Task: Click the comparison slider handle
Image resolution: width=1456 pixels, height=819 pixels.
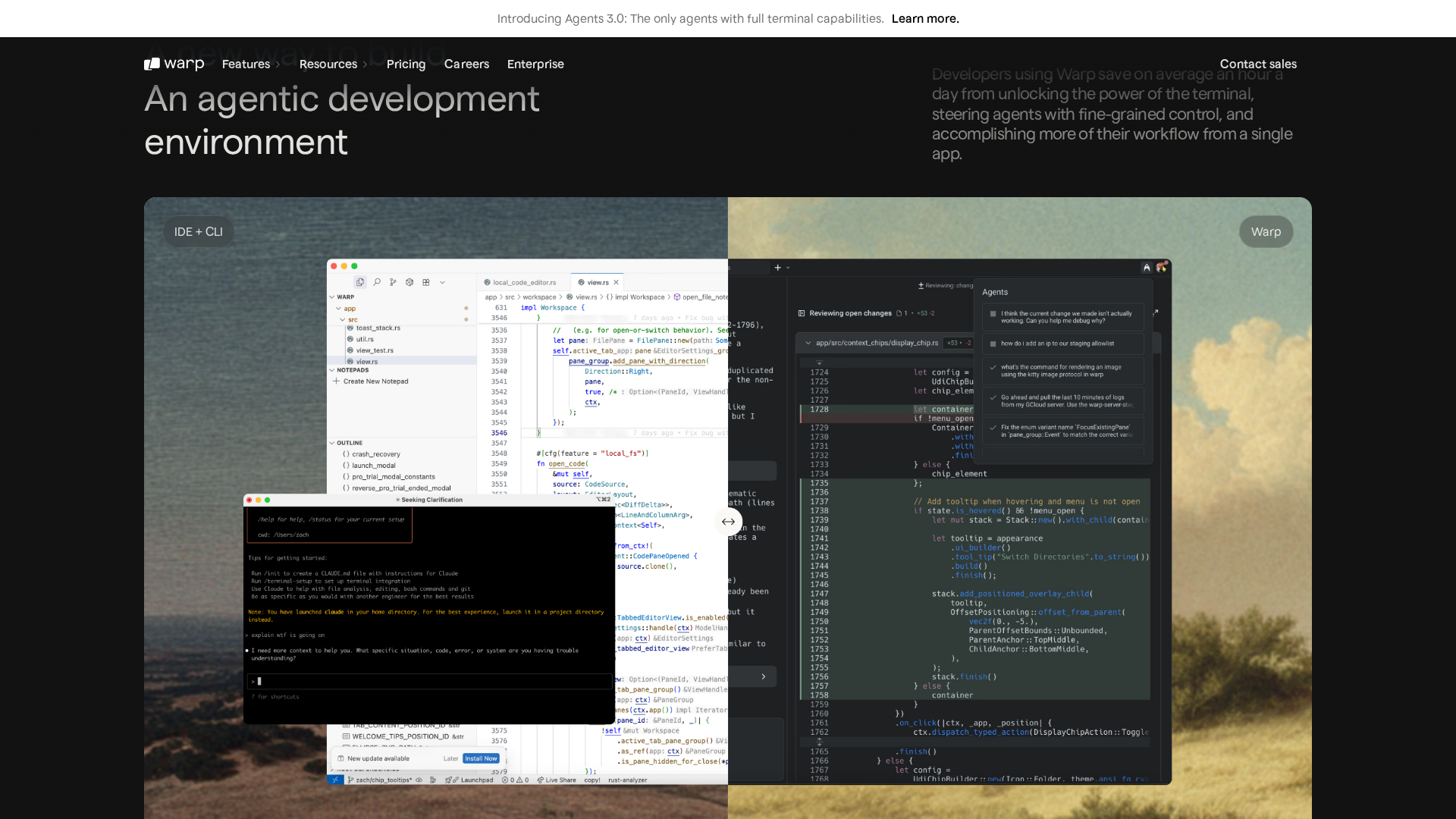Action: click(728, 522)
